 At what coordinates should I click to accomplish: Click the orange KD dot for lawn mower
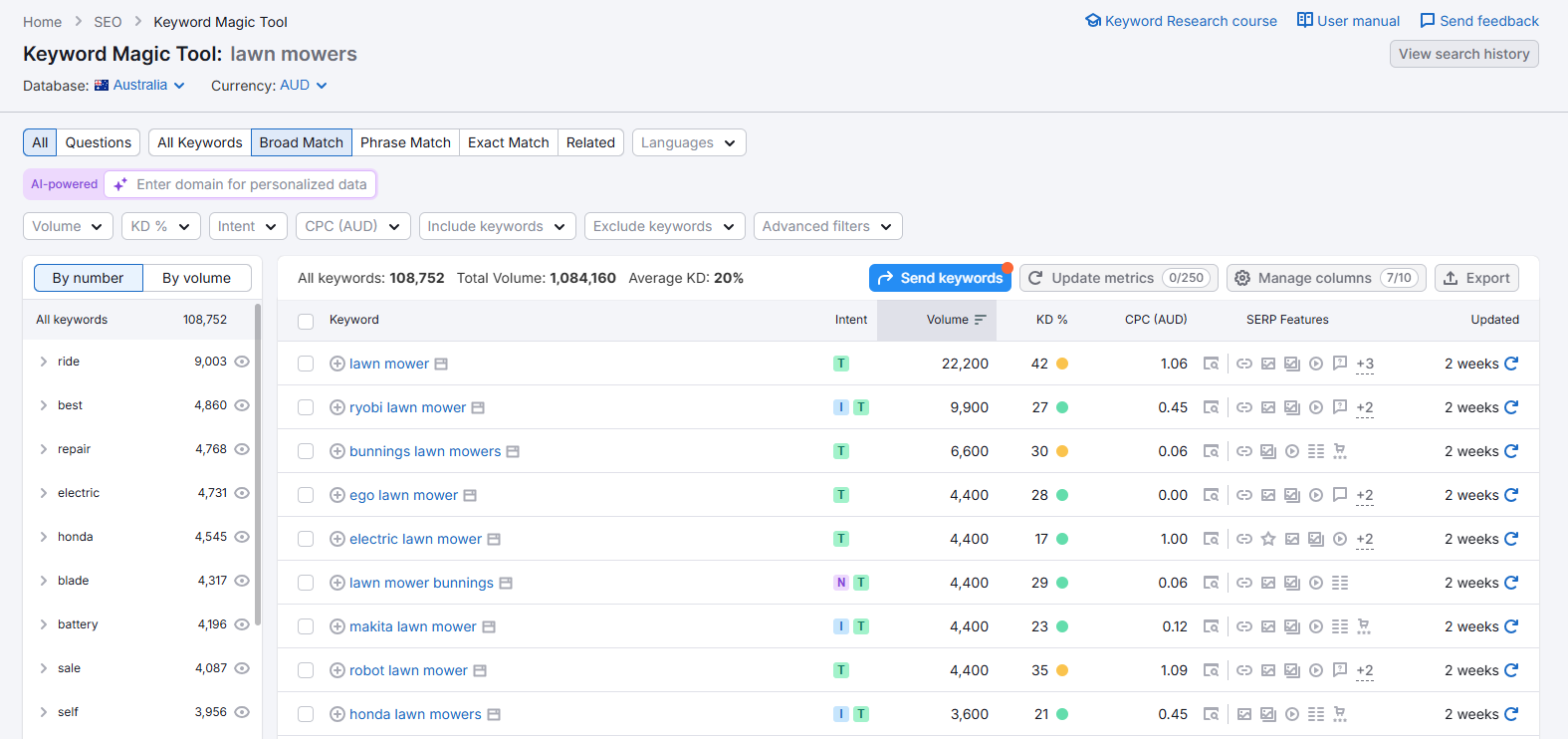tap(1062, 364)
